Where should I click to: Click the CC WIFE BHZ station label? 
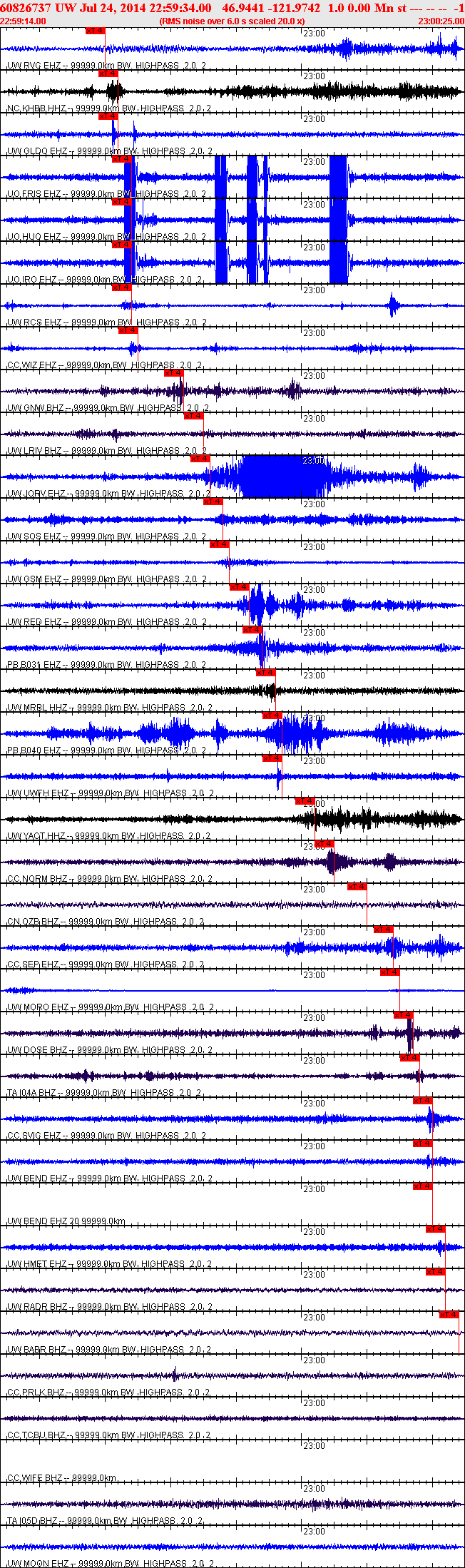[x=34, y=1478]
